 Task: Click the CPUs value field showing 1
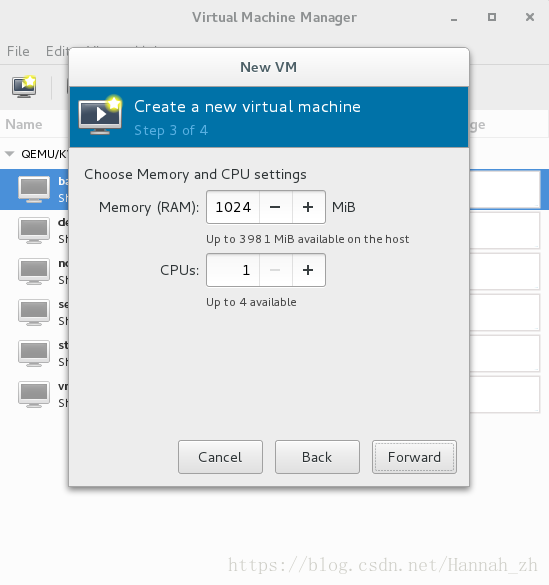tap(233, 270)
